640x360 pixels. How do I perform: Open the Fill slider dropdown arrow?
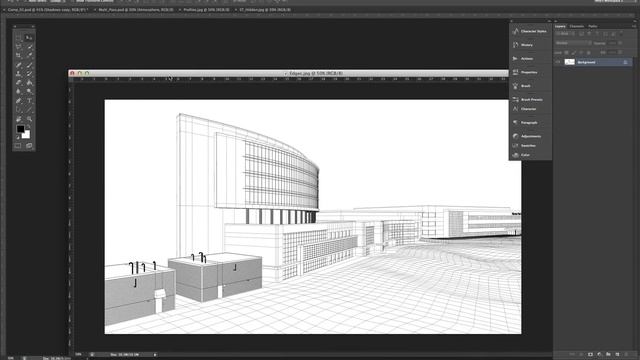click(620, 53)
